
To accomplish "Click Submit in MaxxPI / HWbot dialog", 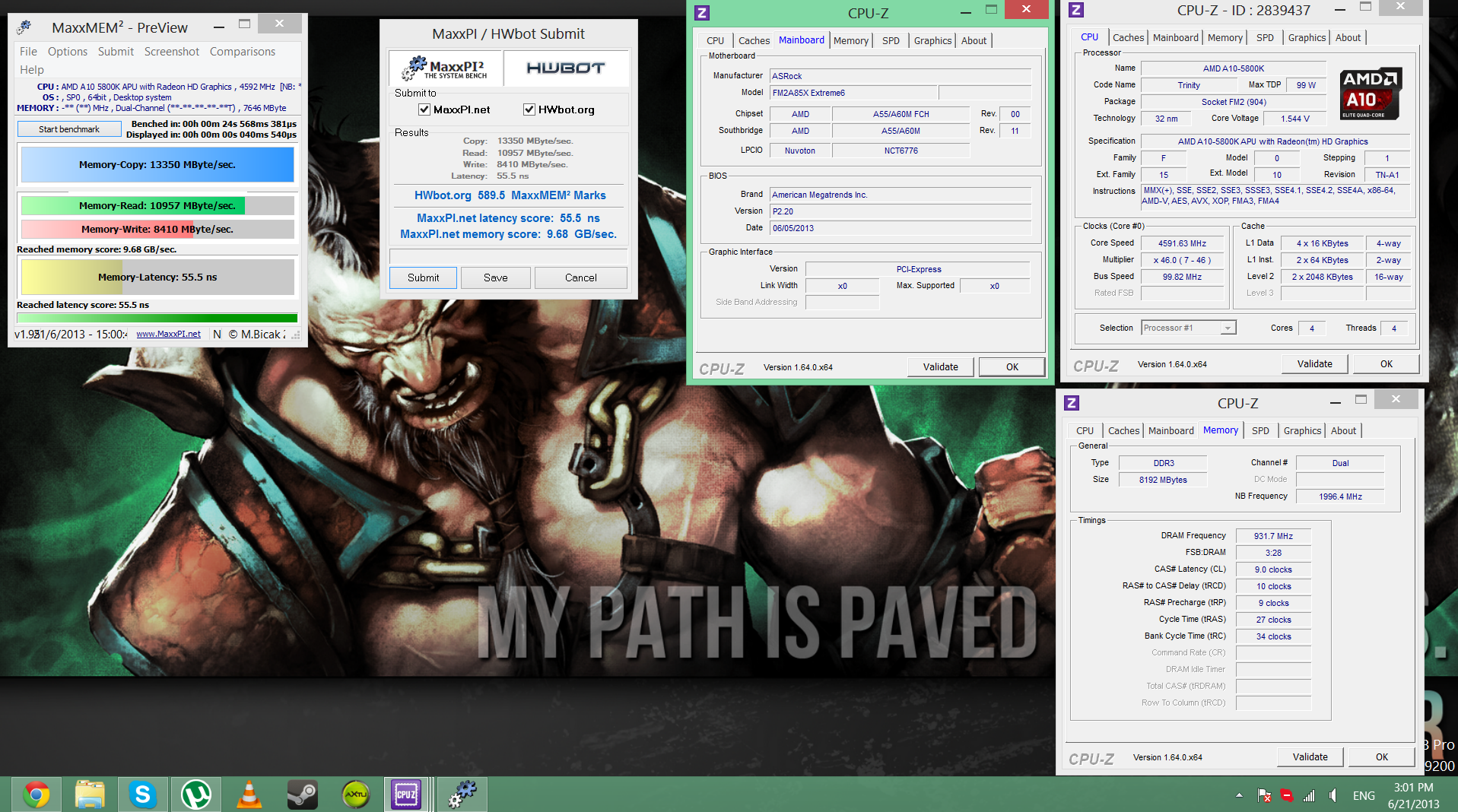I will pyautogui.click(x=423, y=278).
